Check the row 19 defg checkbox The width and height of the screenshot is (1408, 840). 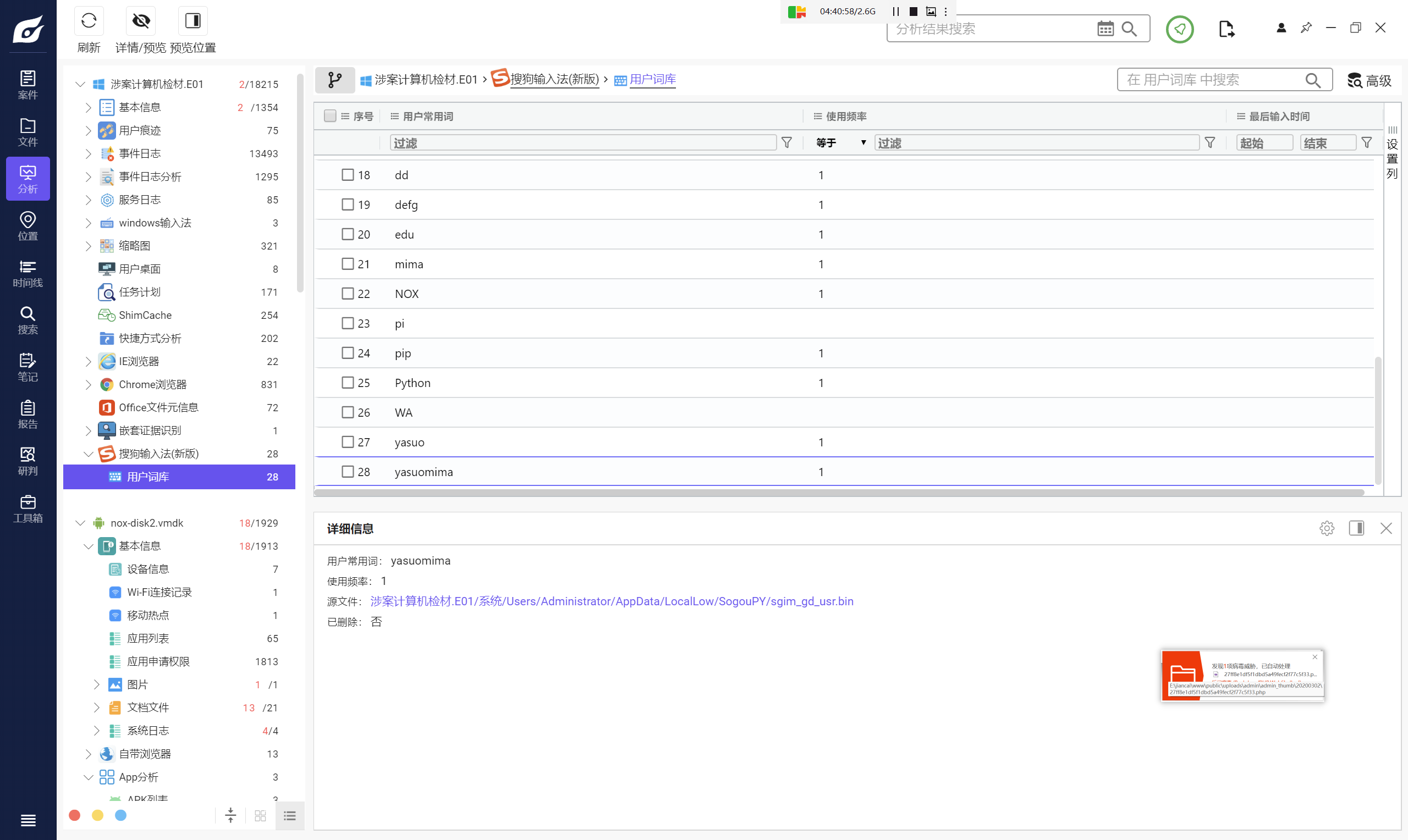coord(348,205)
